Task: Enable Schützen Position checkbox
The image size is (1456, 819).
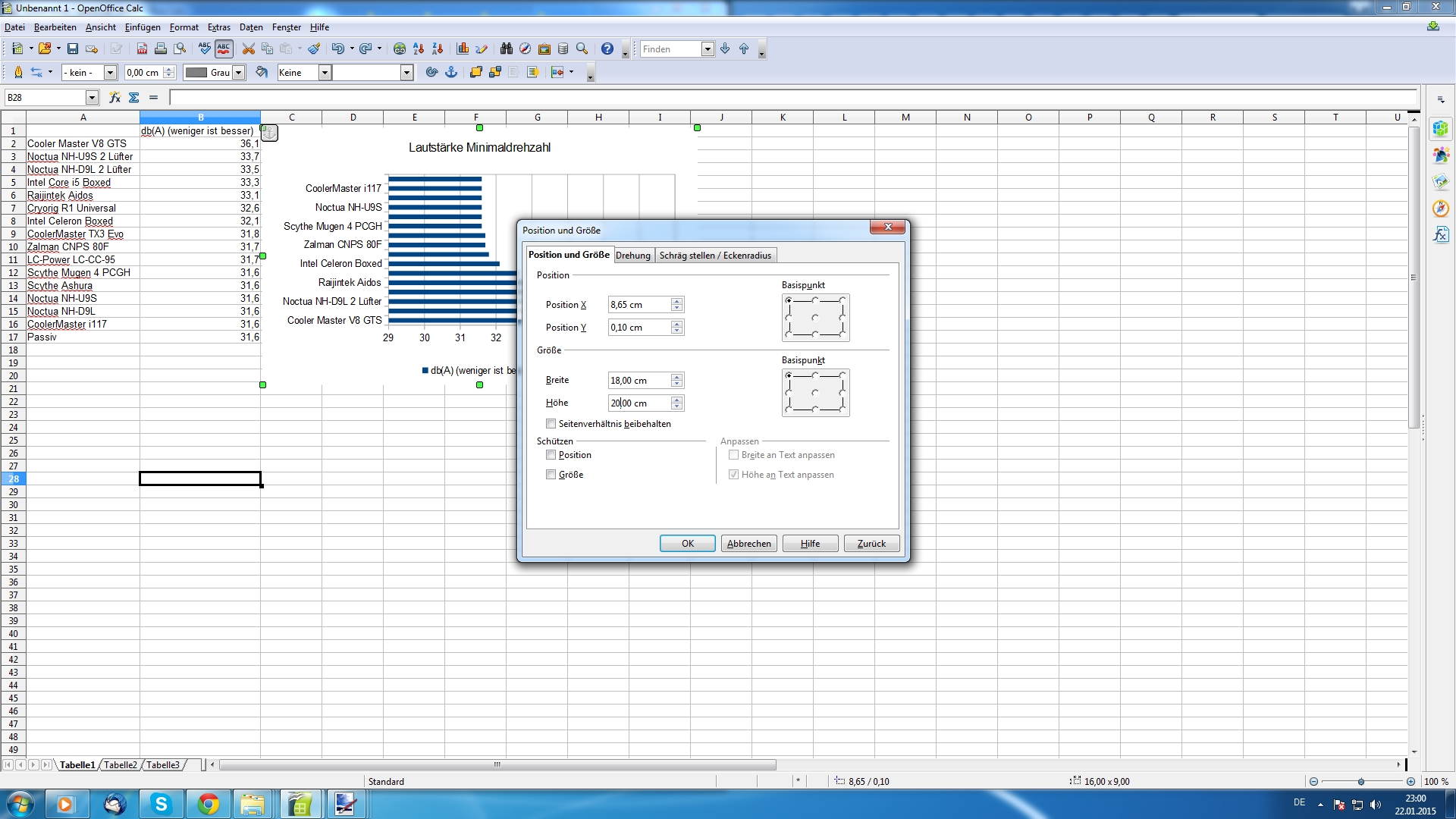Action: (551, 455)
